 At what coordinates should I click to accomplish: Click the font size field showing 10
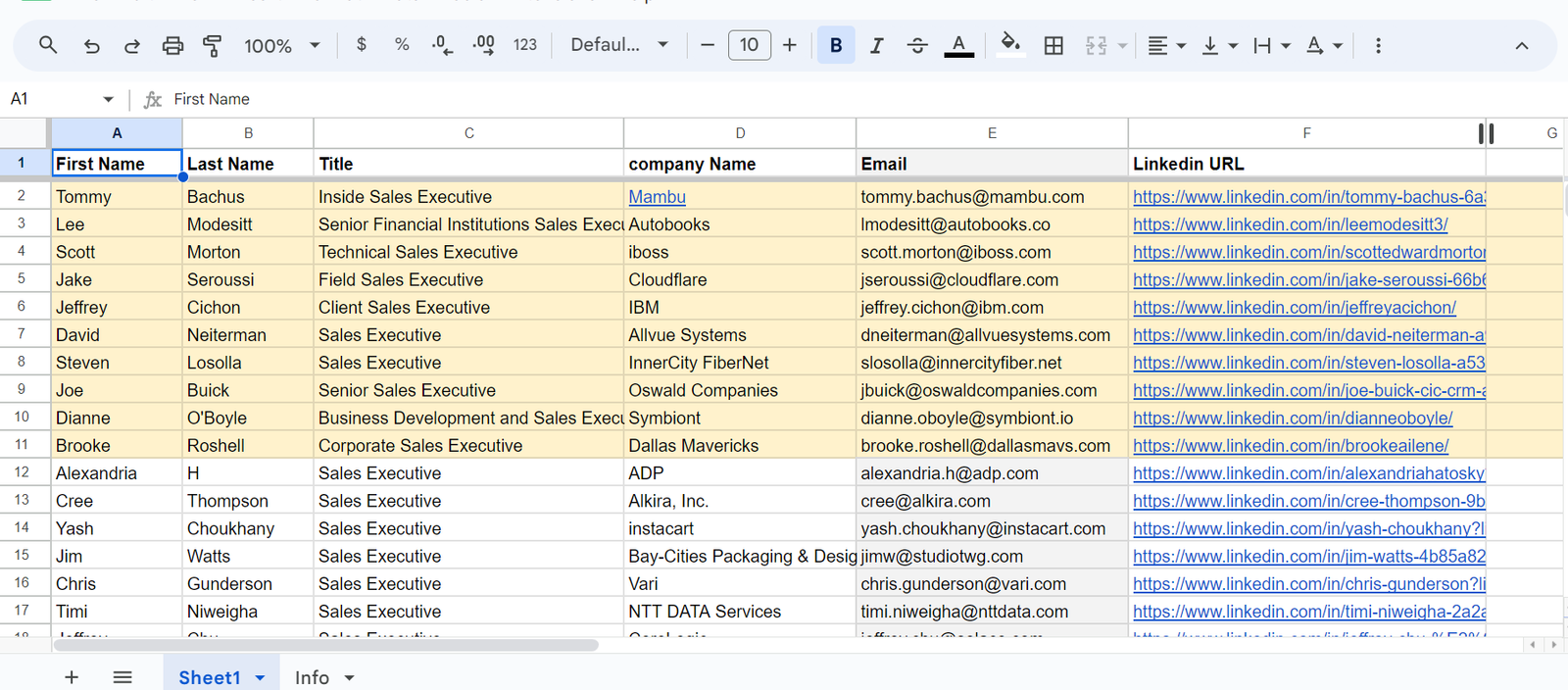[750, 45]
